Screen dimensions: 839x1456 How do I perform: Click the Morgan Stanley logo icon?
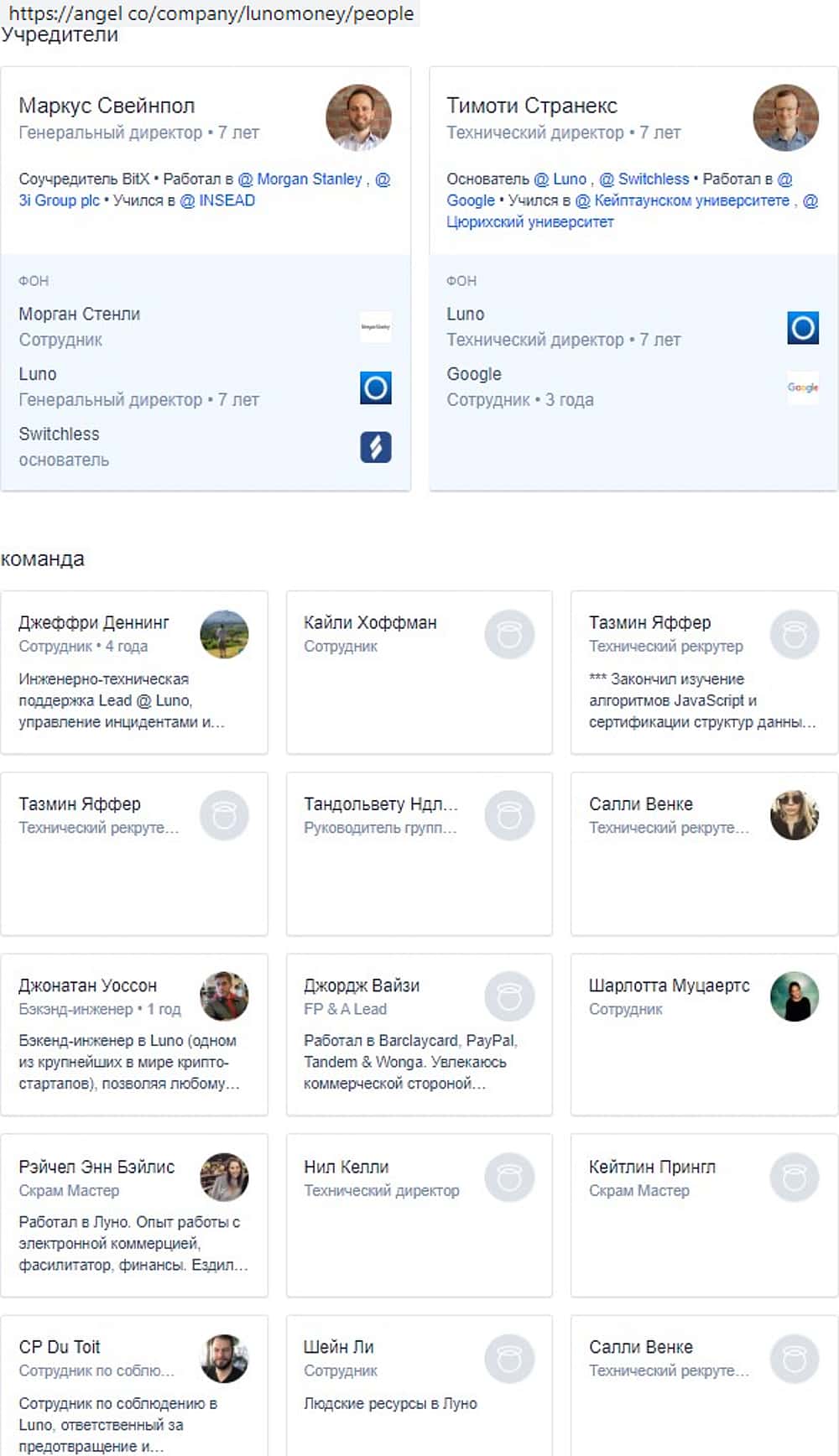pos(375,327)
